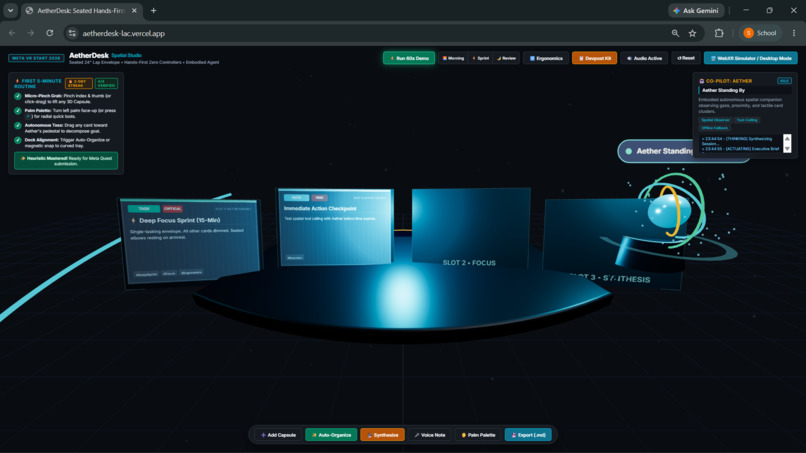Click the NOTE tag on Checkpoint card
The height and width of the screenshot is (453, 806).
297,197
